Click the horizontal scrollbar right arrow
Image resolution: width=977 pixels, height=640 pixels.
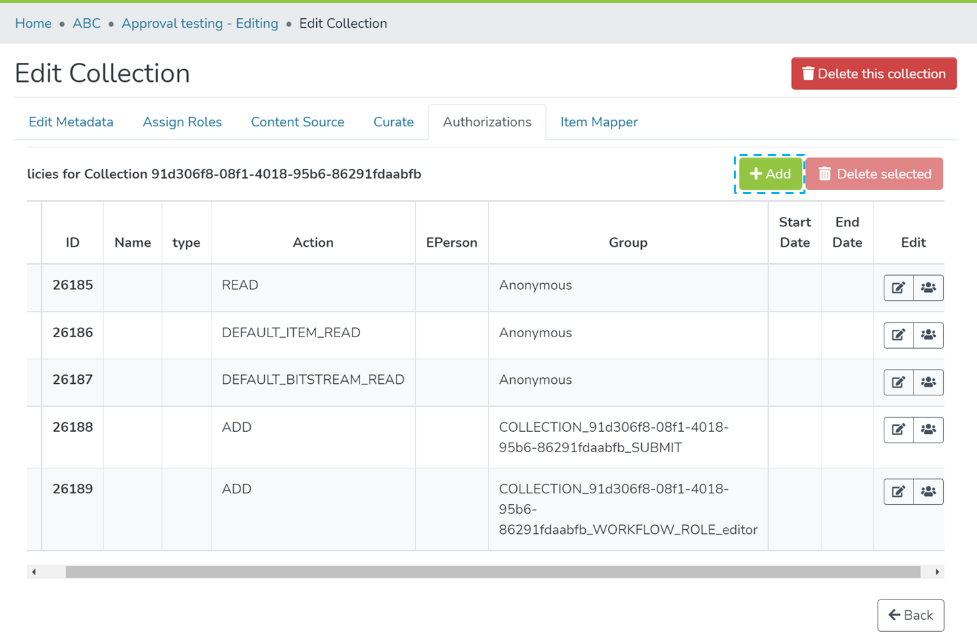[937, 572]
